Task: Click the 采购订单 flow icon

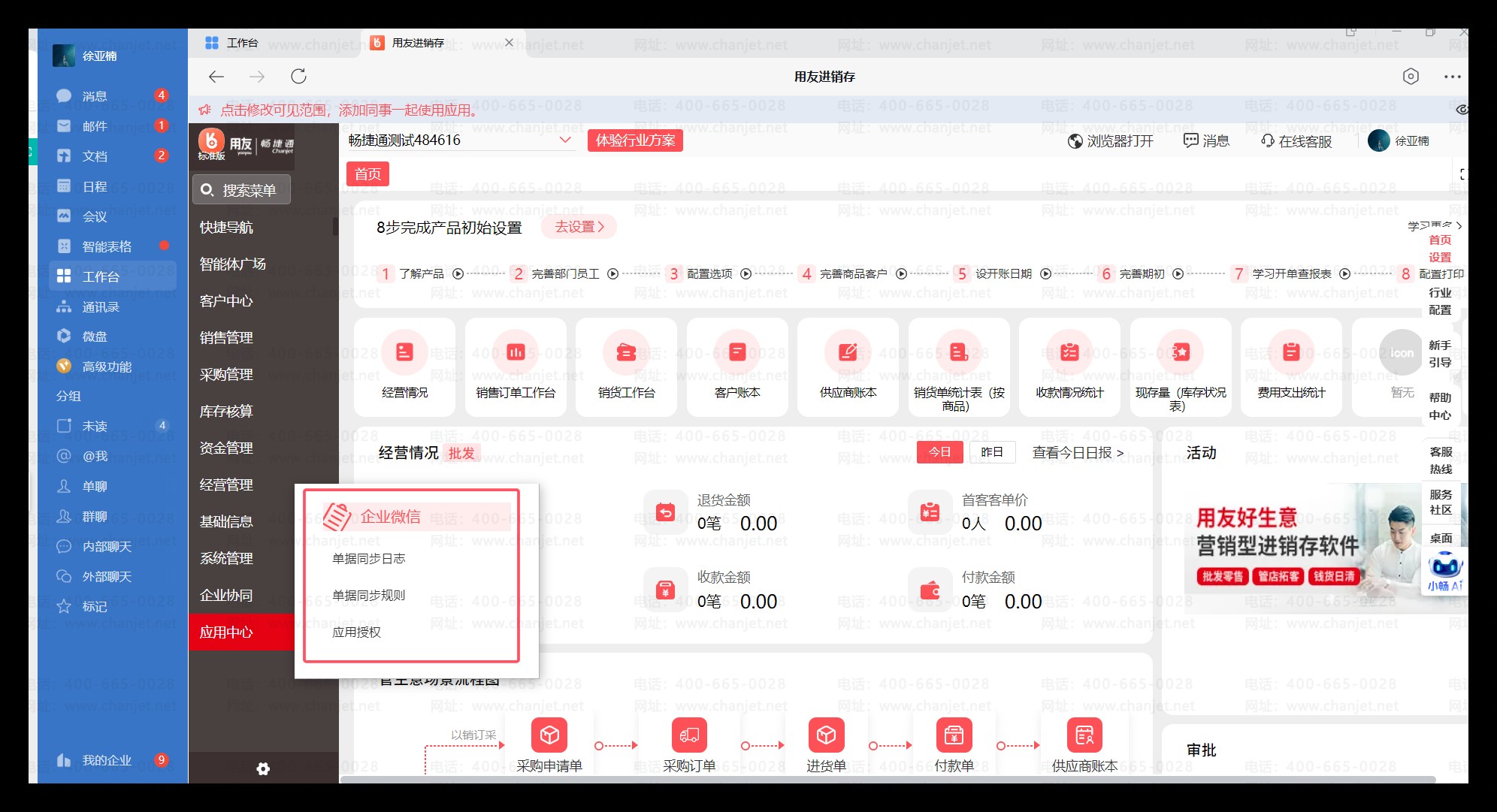Action: click(x=689, y=735)
